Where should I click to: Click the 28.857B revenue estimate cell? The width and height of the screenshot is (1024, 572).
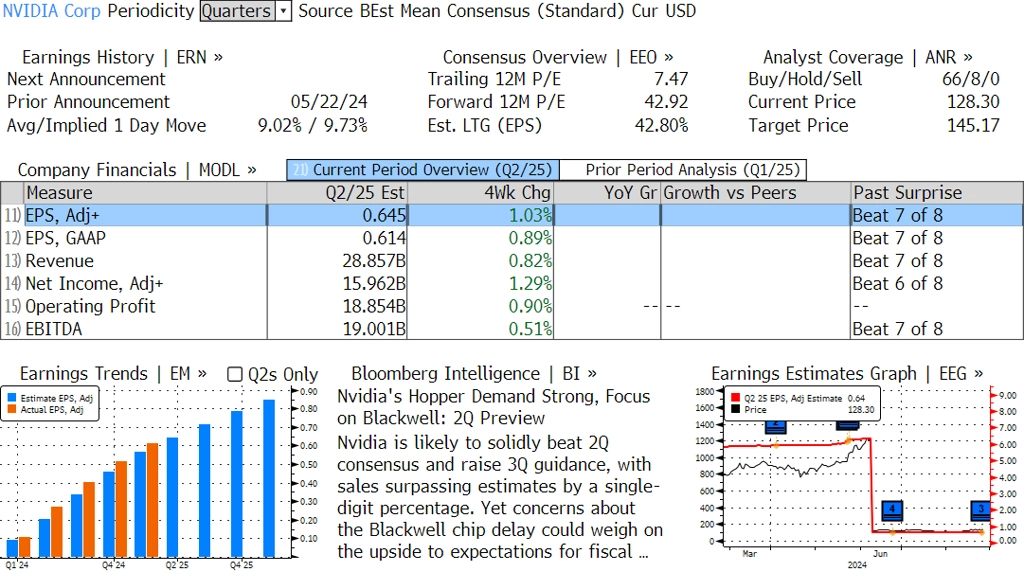pyautogui.click(x=374, y=261)
